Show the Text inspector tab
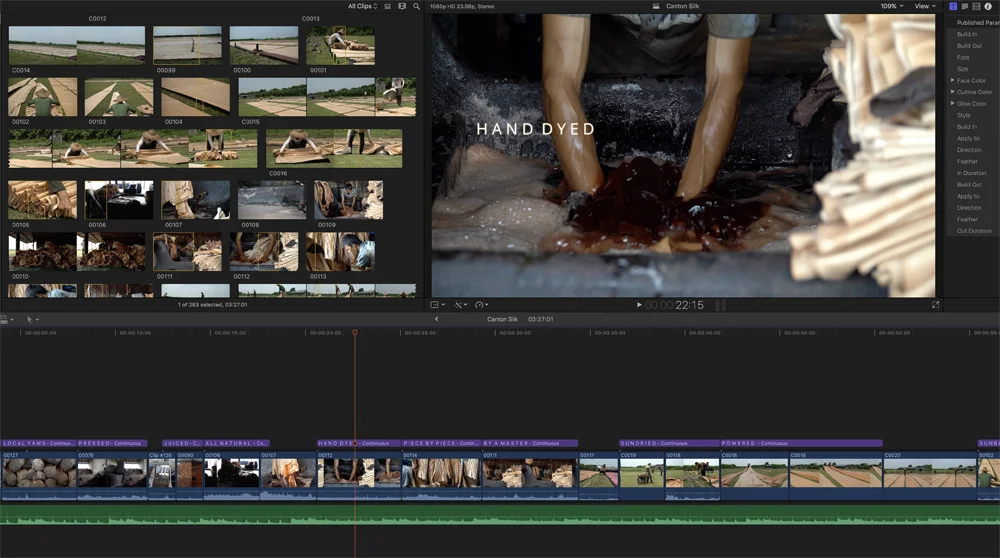The height and width of the screenshot is (558, 1000). pyautogui.click(x=953, y=6)
